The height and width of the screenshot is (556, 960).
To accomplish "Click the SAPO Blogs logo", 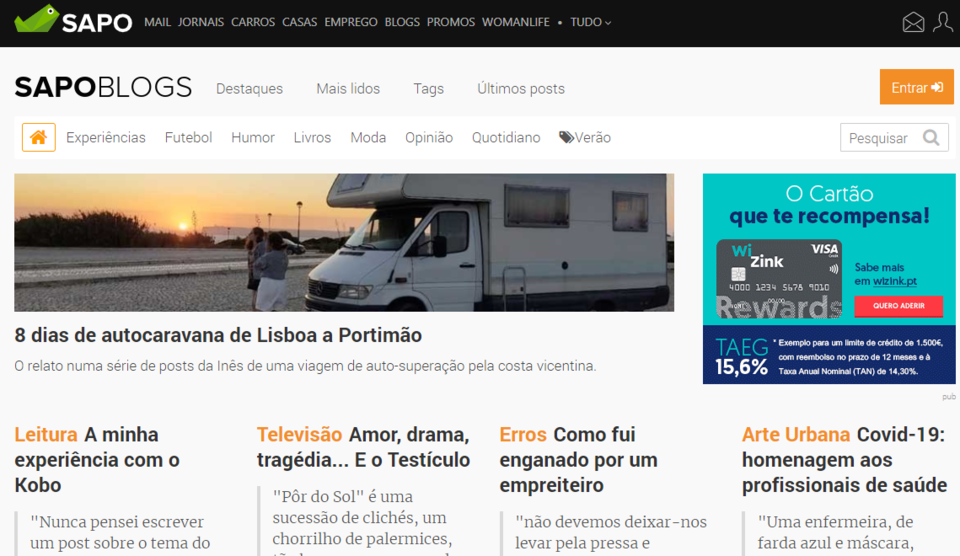I will [103, 88].
